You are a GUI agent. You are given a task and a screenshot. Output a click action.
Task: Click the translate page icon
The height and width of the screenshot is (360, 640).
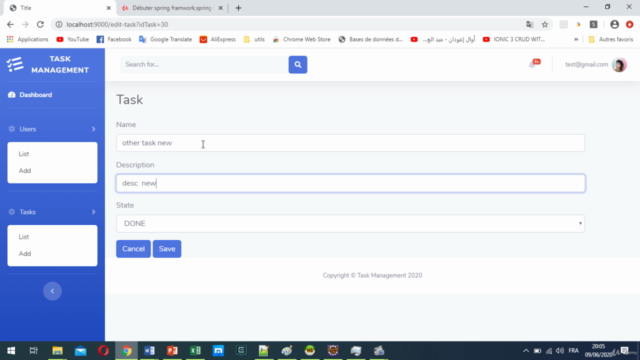[x=529, y=24]
